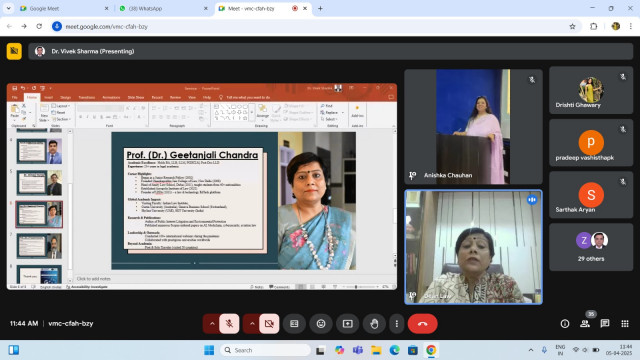
Task: Unmute the microphone in Meet
Action: tap(229, 324)
